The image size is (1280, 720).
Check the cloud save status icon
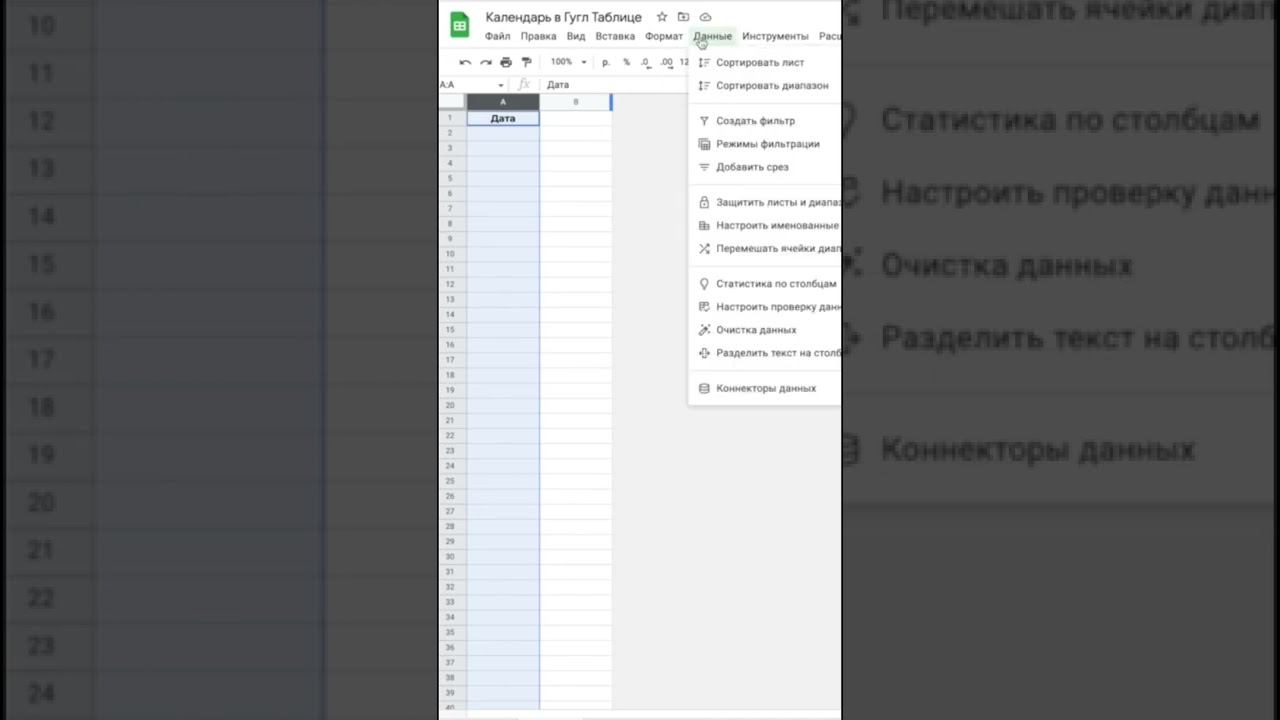click(x=705, y=17)
